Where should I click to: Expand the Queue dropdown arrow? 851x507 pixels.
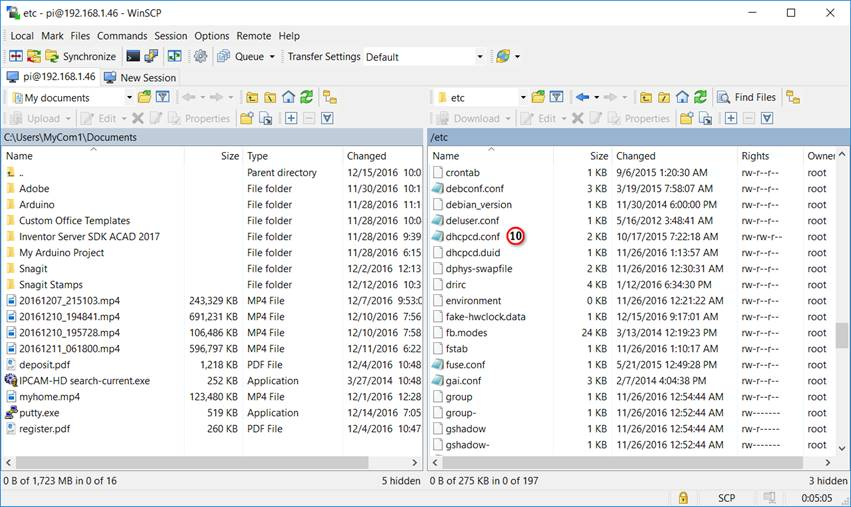tap(272, 56)
